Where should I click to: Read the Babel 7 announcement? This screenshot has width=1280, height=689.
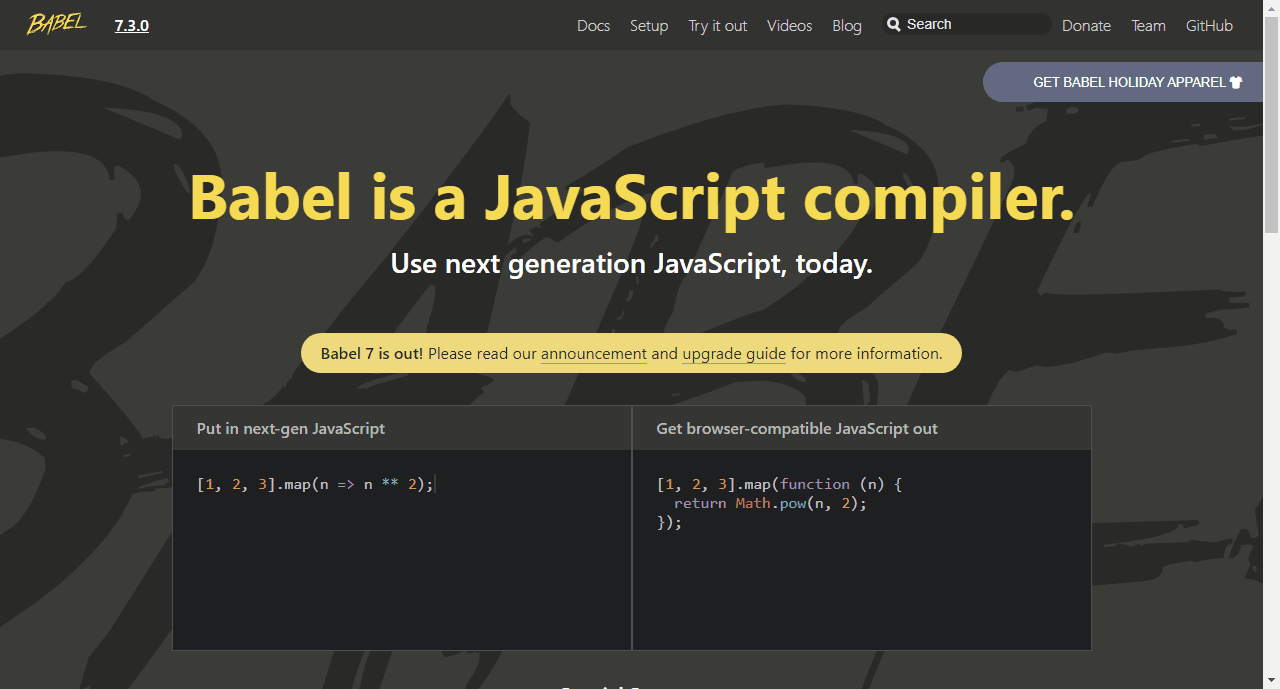coord(593,353)
